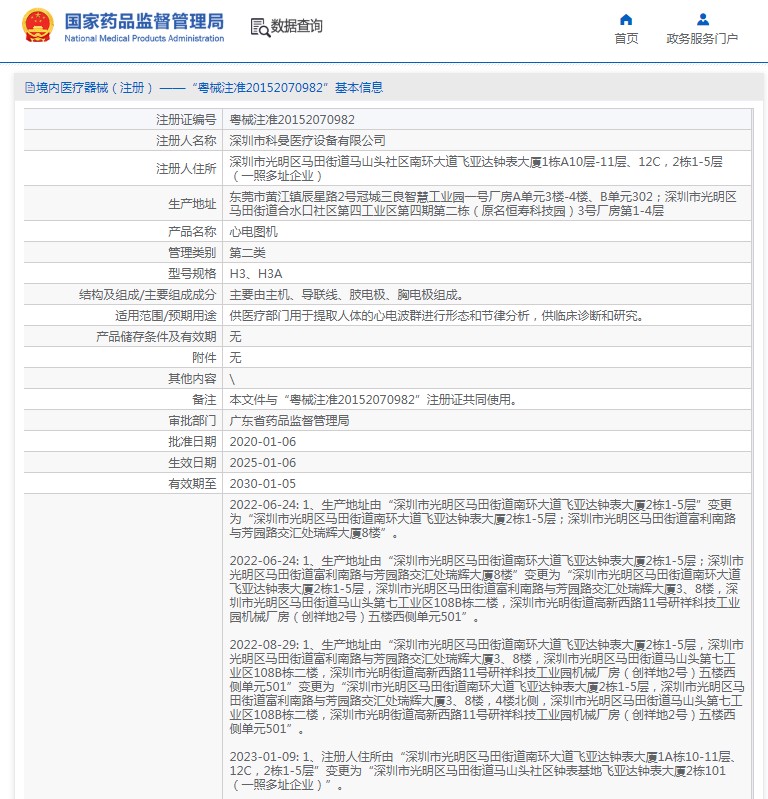768x799 pixels.
Task: Click National Medical Products Administration text
Action: (x=144, y=38)
